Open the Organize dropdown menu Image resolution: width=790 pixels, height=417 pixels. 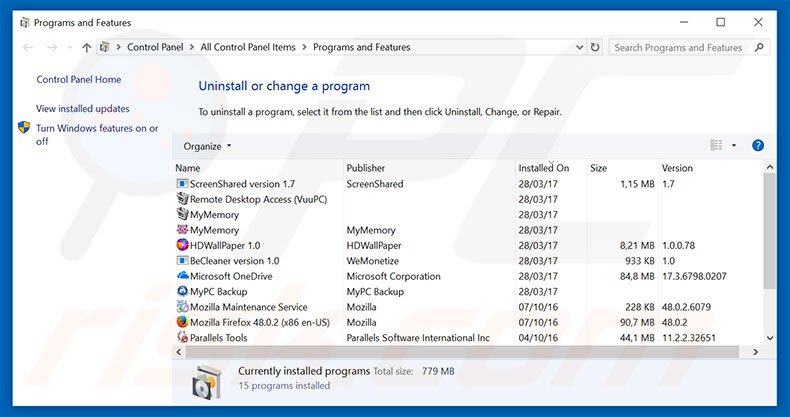tap(207, 146)
